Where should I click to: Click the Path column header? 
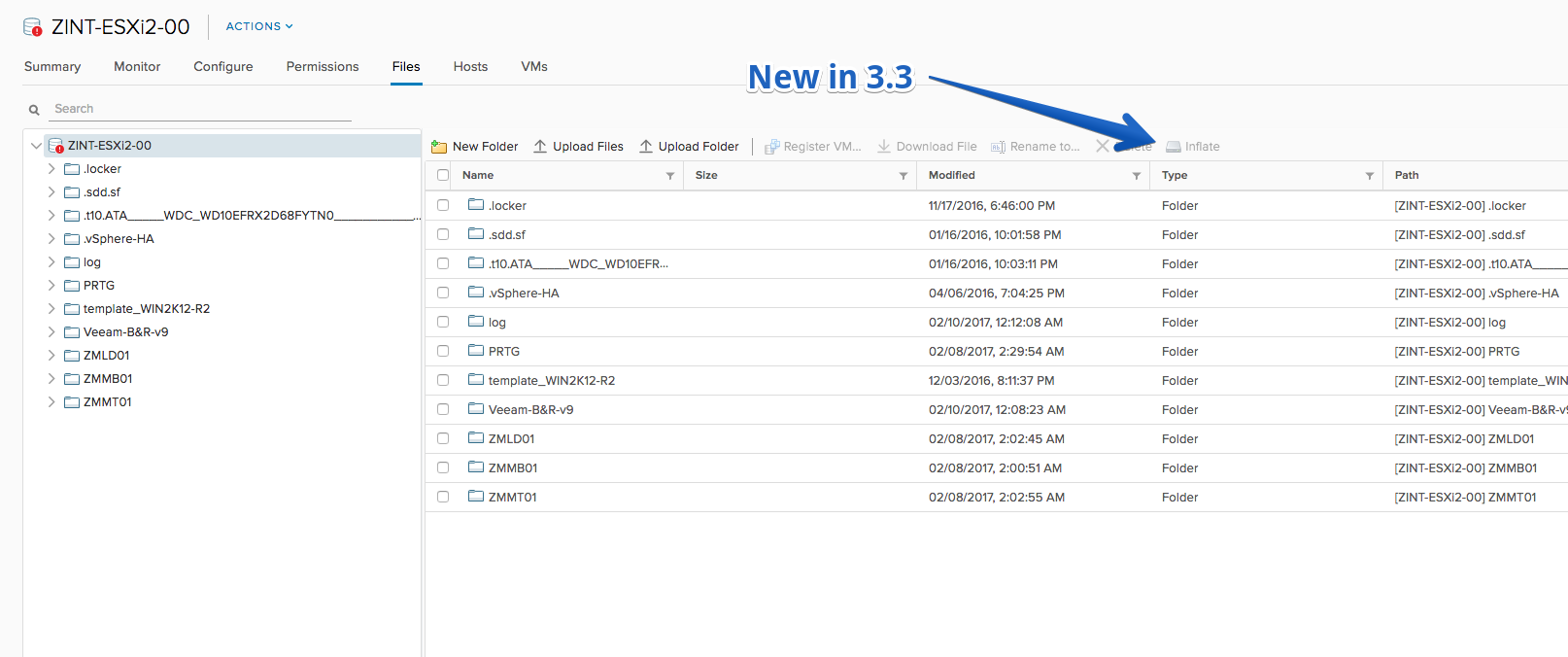1407,176
